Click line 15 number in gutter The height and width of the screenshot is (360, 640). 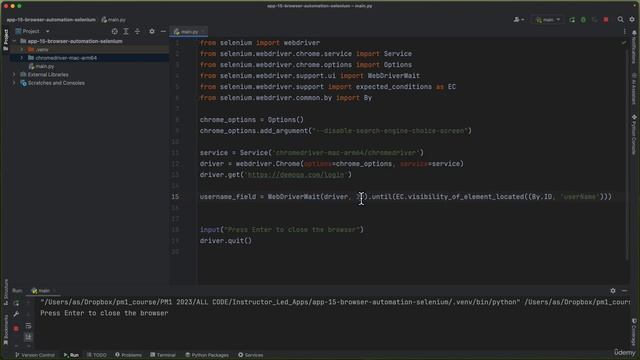175,197
